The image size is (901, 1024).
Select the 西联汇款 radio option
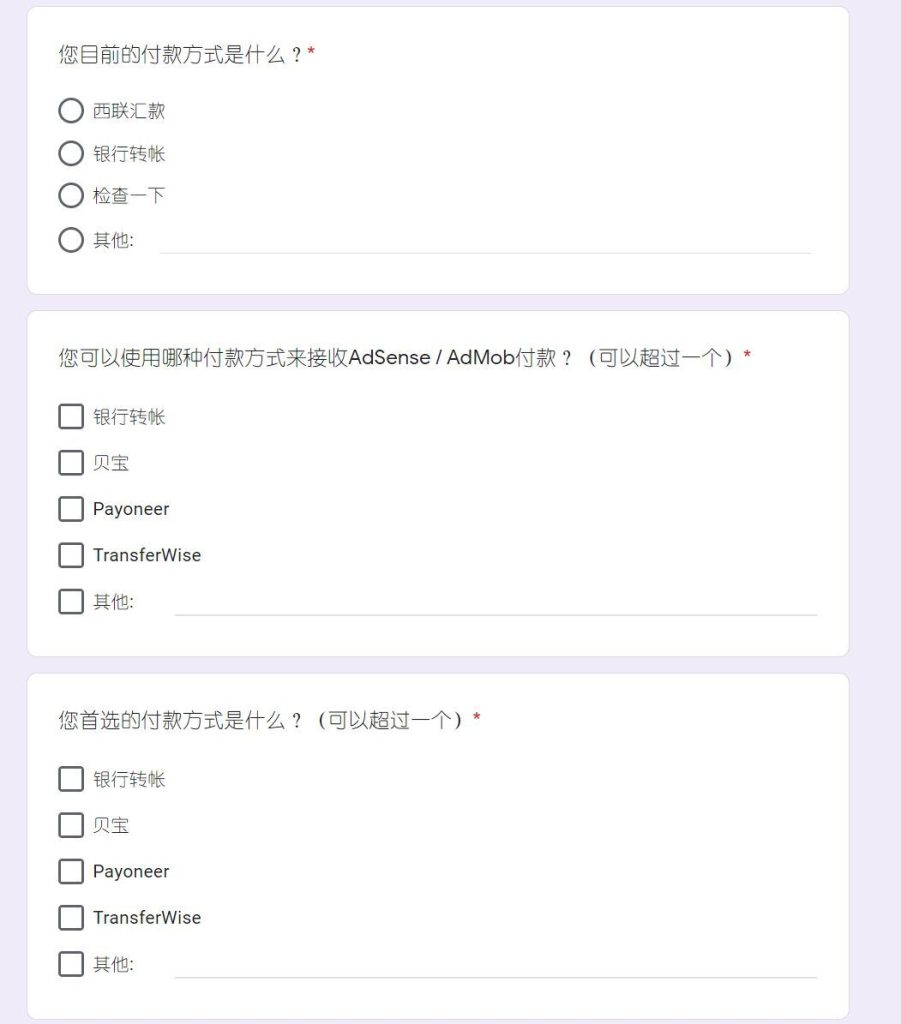click(x=71, y=111)
